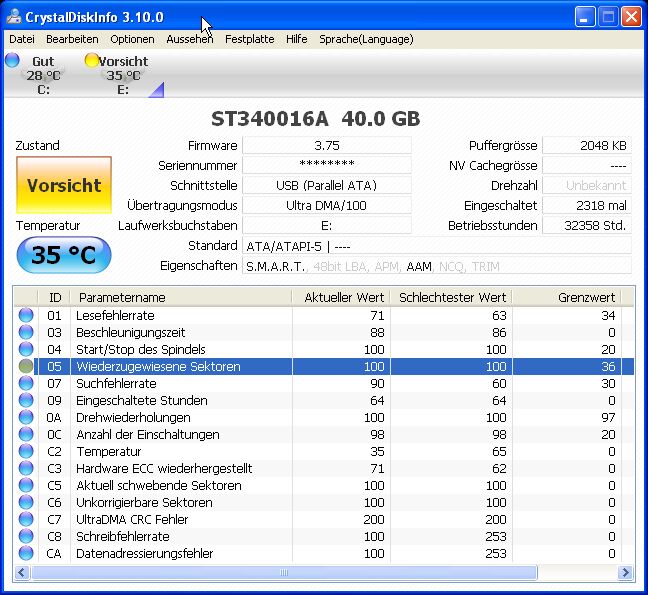Click status orb of Unkorrigierbare Sektoren row
Viewport: 648px width, 595px height.
pos(26,502)
